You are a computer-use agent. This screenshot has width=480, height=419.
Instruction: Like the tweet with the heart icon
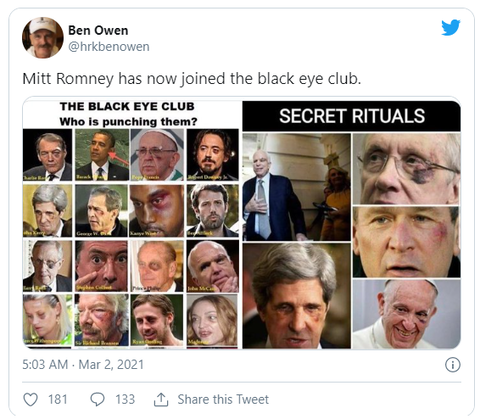[30, 399]
